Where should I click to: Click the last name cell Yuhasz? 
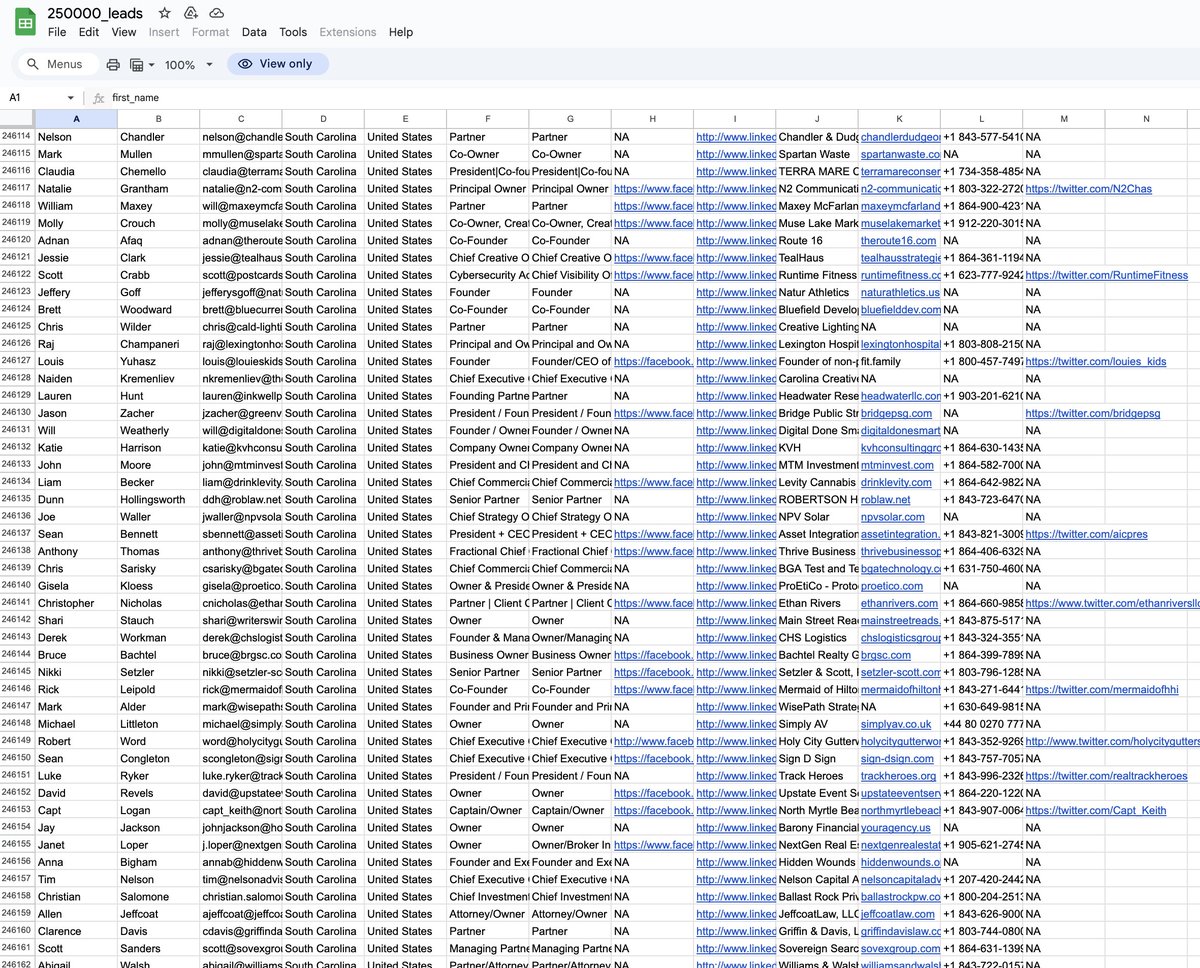[x=158, y=361]
